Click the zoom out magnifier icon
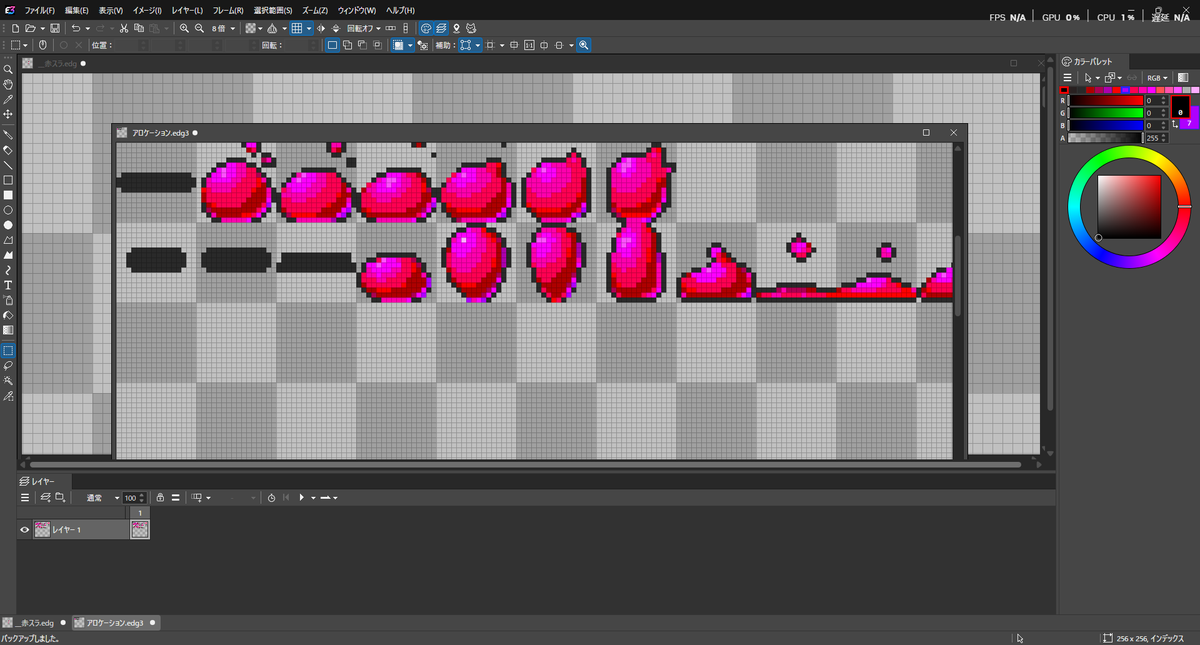 coord(200,28)
